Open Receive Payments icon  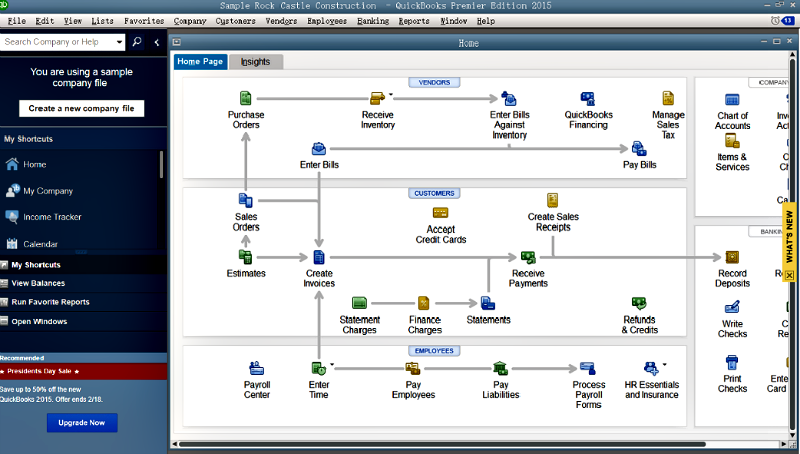click(528, 257)
